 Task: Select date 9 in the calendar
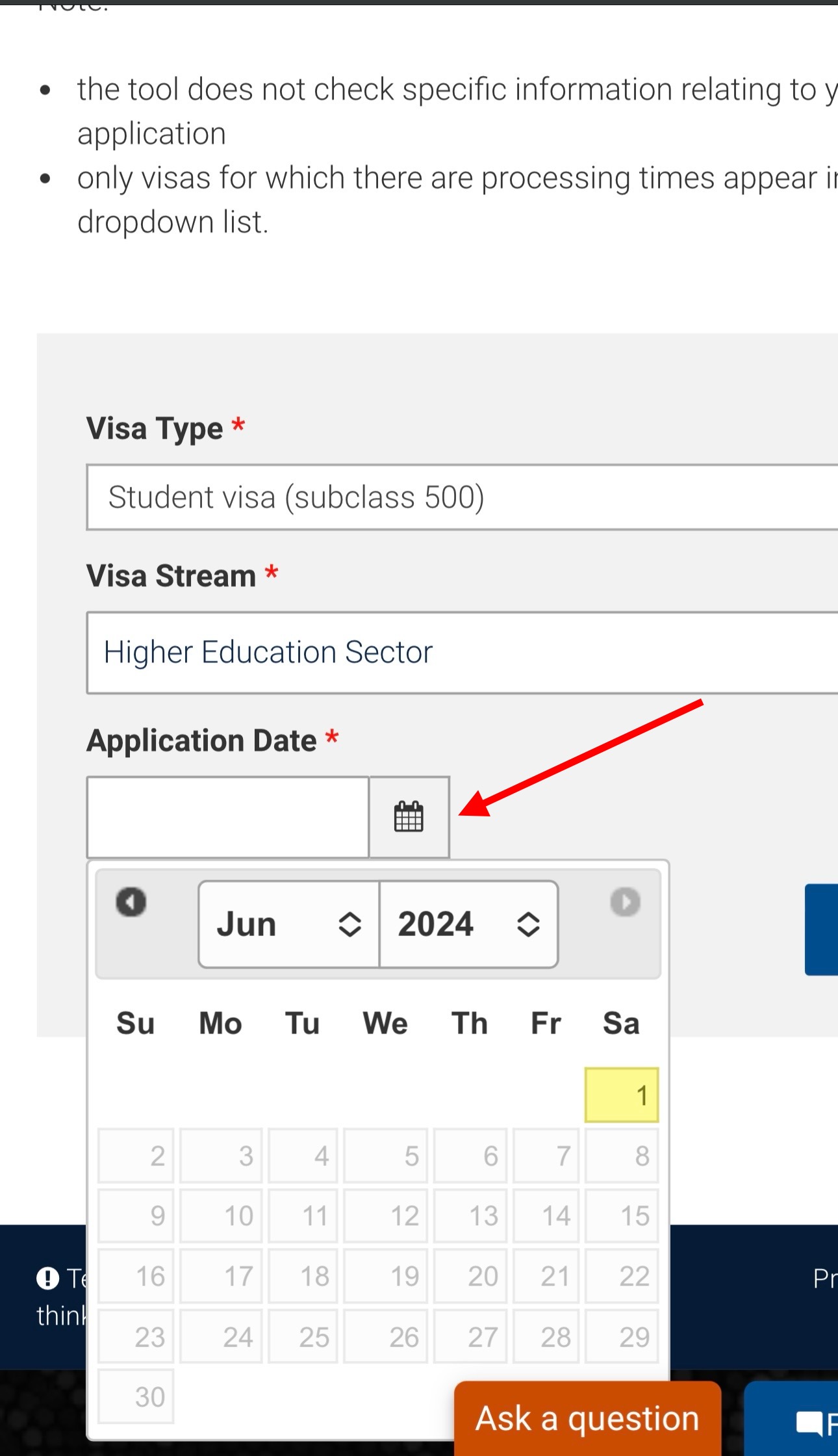136,1216
